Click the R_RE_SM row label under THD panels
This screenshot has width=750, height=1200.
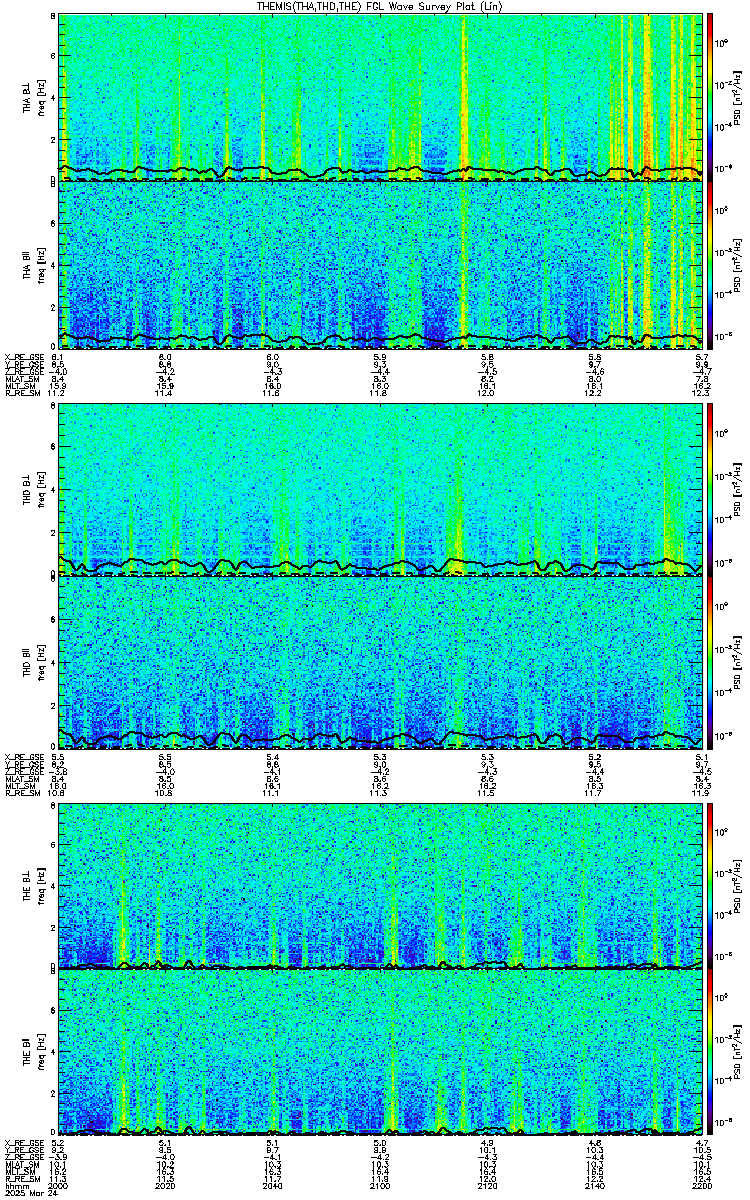22,793
